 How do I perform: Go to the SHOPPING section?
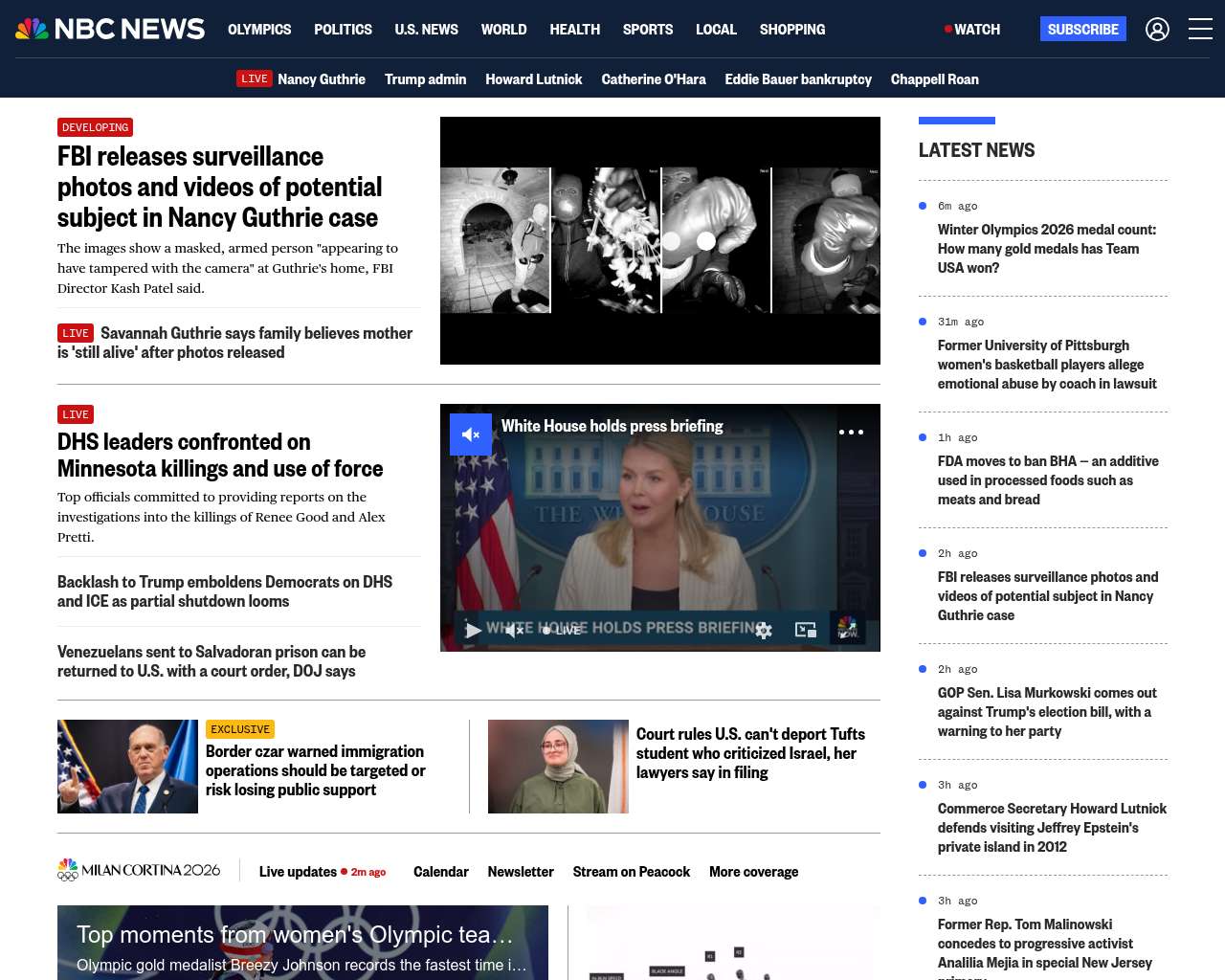791,30
